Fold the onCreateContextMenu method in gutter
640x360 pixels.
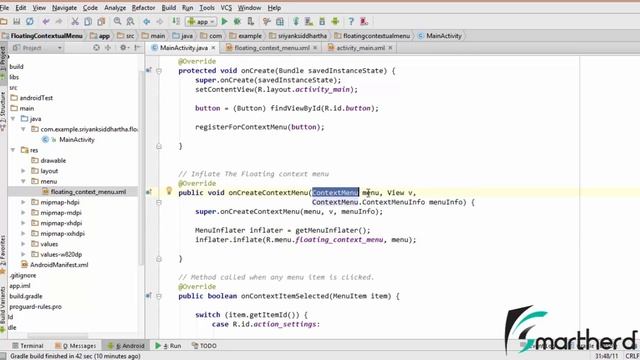click(159, 202)
